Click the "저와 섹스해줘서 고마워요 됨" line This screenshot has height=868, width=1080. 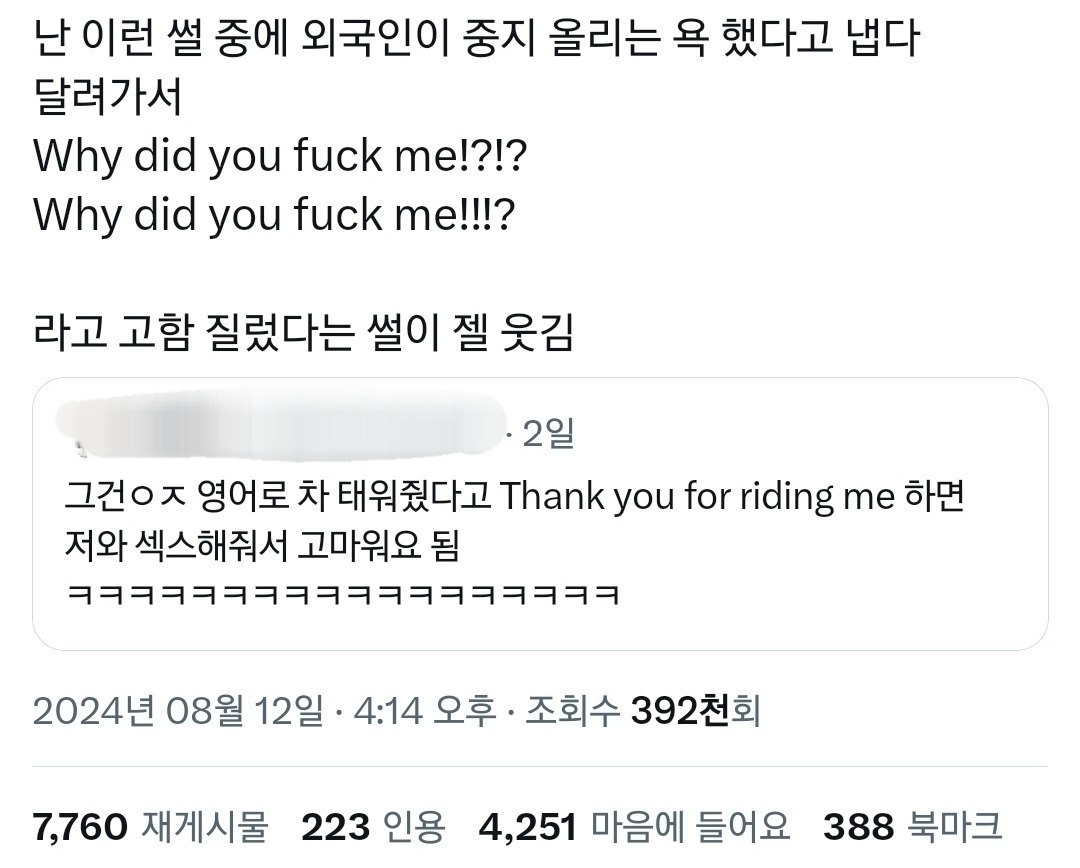[x=260, y=546]
